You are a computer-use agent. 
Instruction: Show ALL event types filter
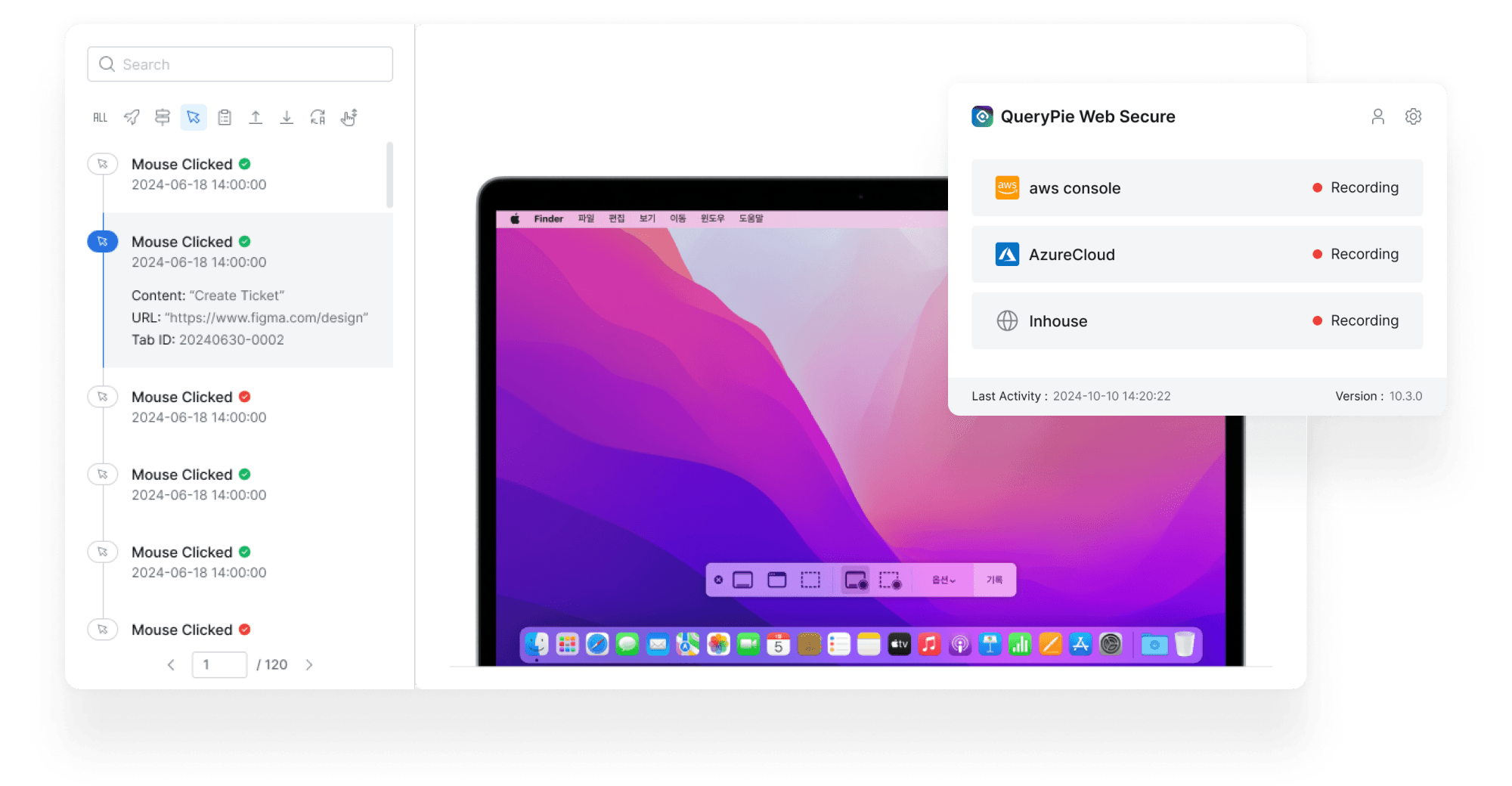click(x=101, y=117)
